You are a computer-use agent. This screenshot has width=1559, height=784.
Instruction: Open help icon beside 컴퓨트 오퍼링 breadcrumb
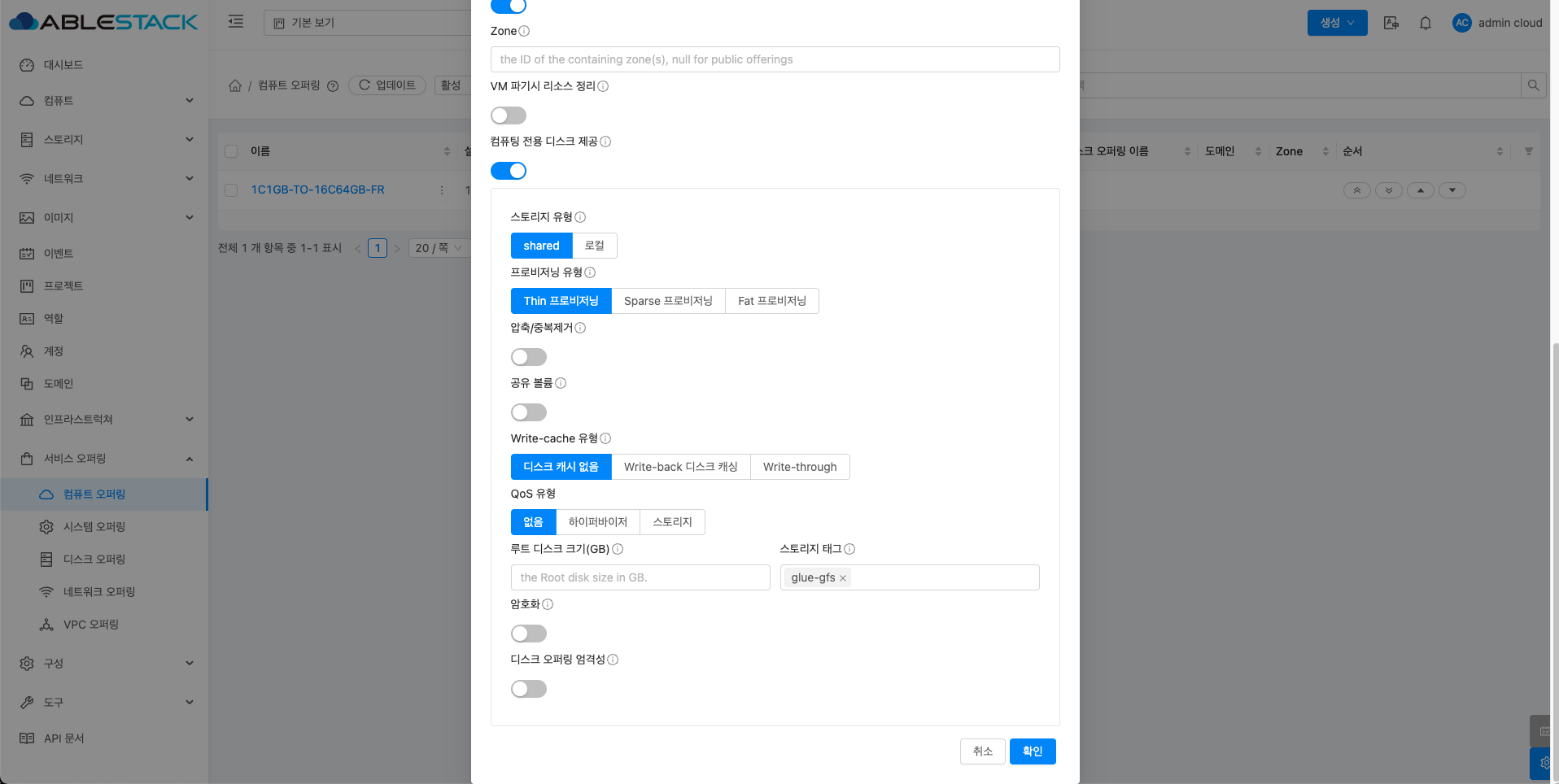click(x=333, y=86)
